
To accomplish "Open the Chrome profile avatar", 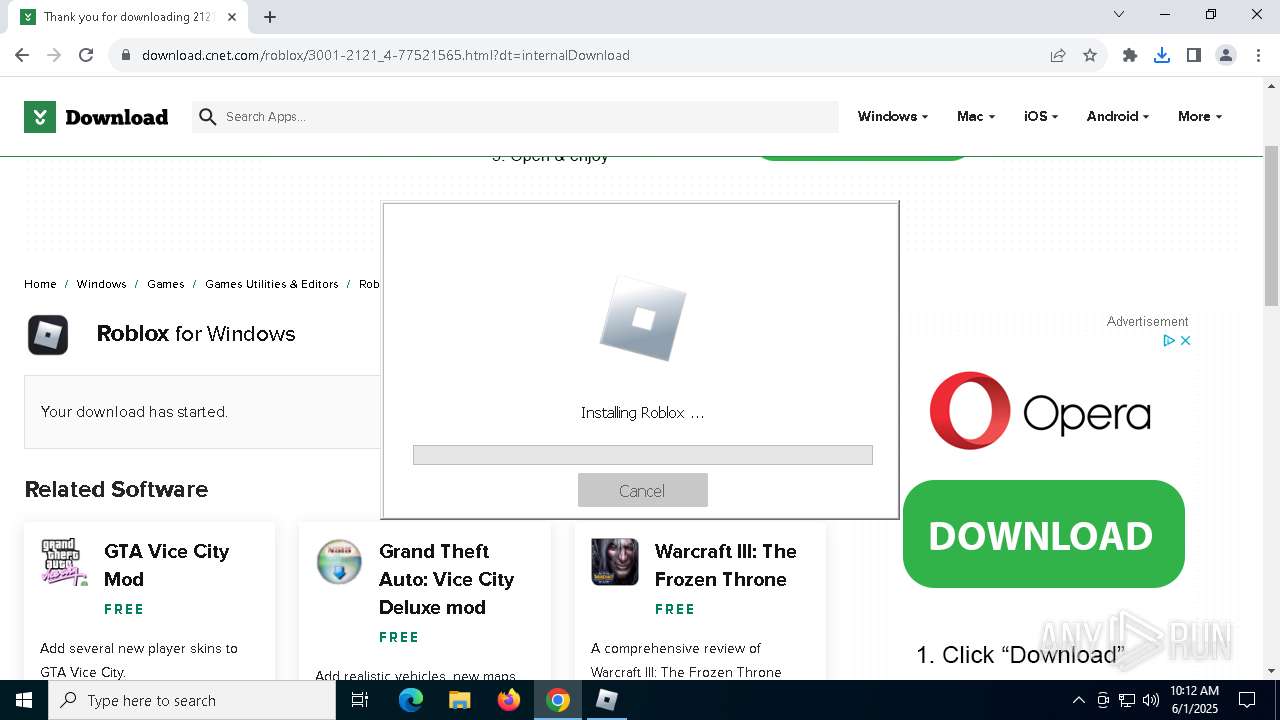I will (x=1226, y=55).
